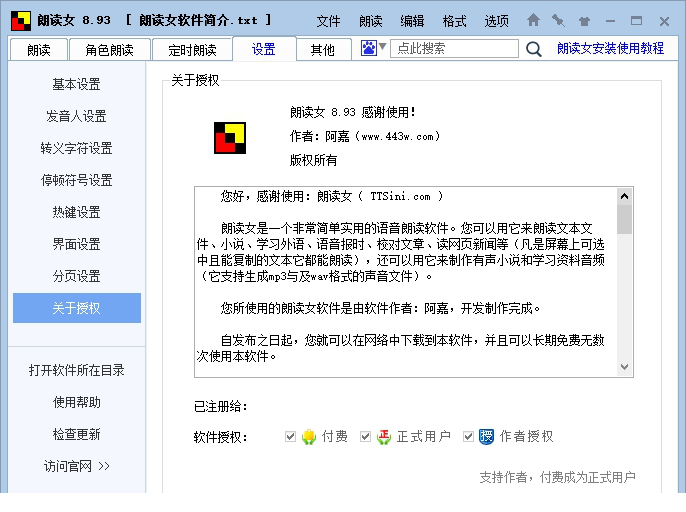Toggle the 正式用户 checkbox
The width and height of the screenshot is (686, 512).
(365, 436)
